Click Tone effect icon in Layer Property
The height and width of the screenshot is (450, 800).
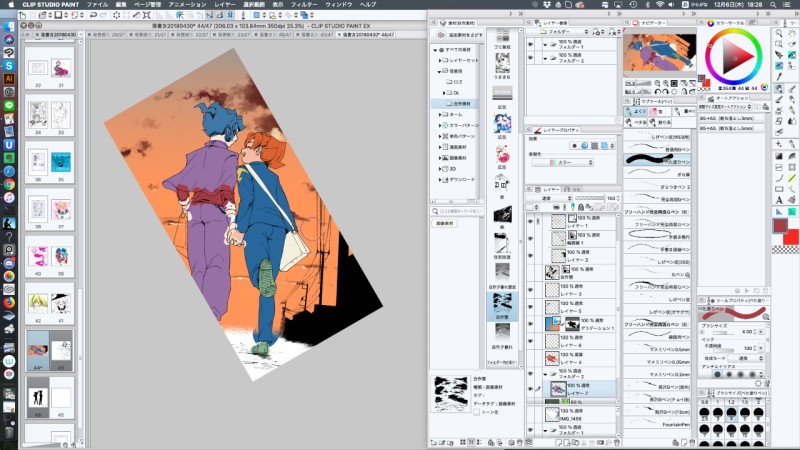[x=594, y=146]
